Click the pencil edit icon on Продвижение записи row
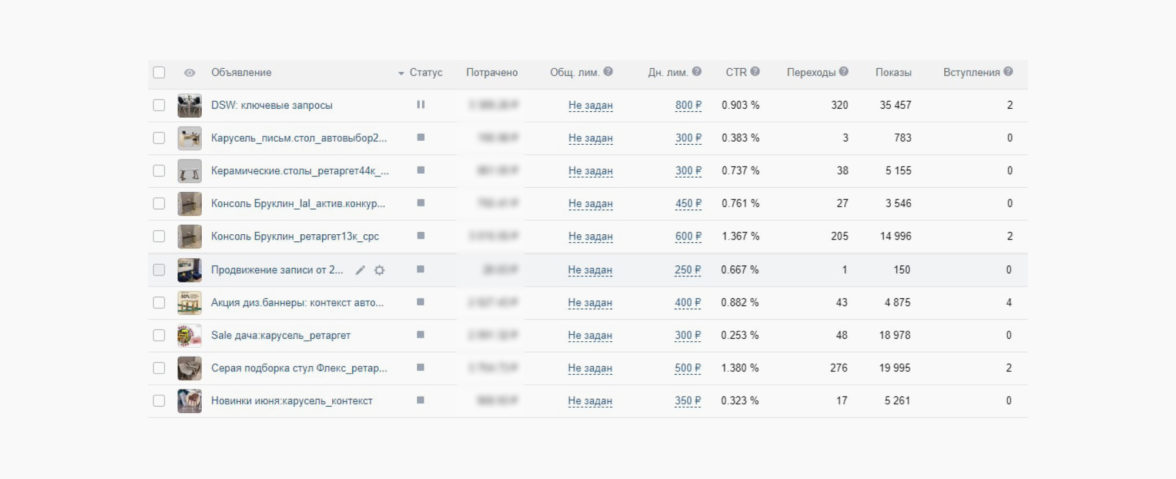This screenshot has width=1176, height=479. click(361, 270)
